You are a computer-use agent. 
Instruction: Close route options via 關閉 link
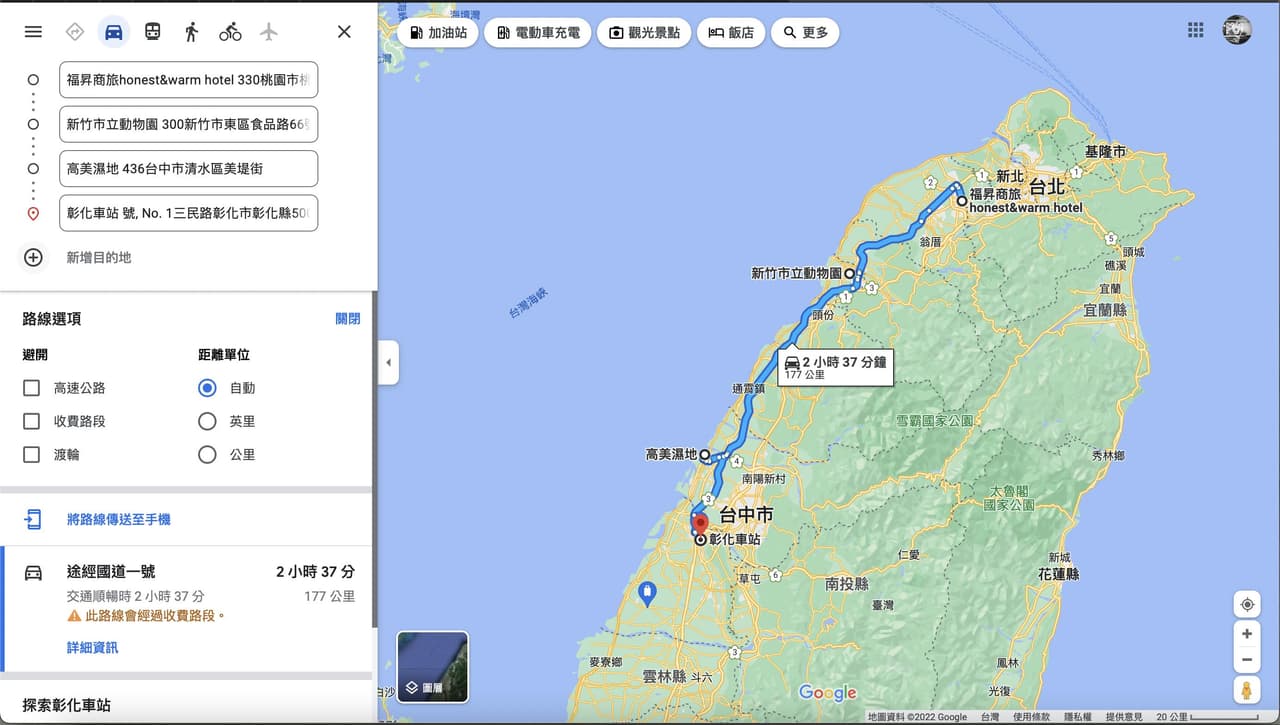pos(348,319)
